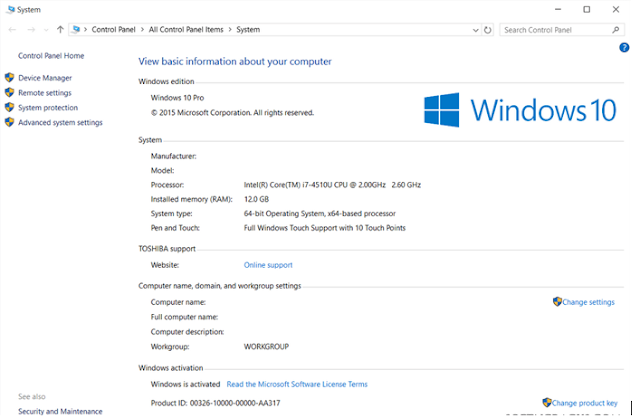Click Product ID 00326-10000-00000-AA317 text
This screenshot has height=418, width=640.
pyautogui.click(x=216, y=403)
